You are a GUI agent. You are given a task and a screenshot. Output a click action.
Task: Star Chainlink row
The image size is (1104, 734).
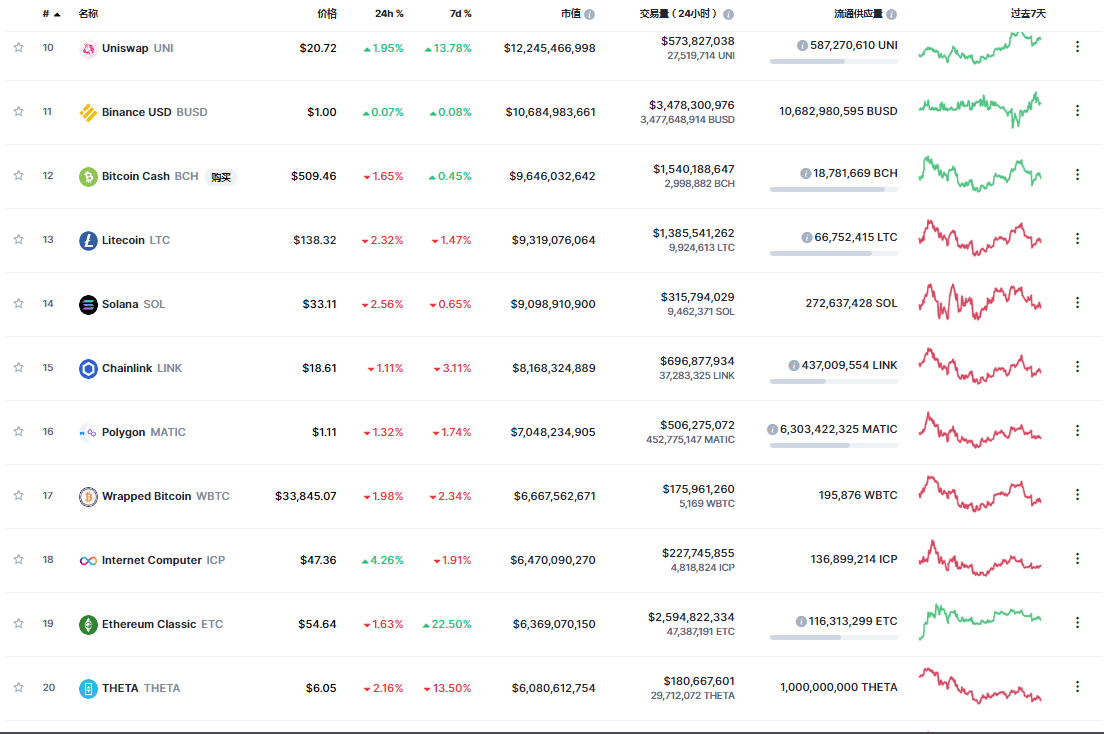(18, 368)
